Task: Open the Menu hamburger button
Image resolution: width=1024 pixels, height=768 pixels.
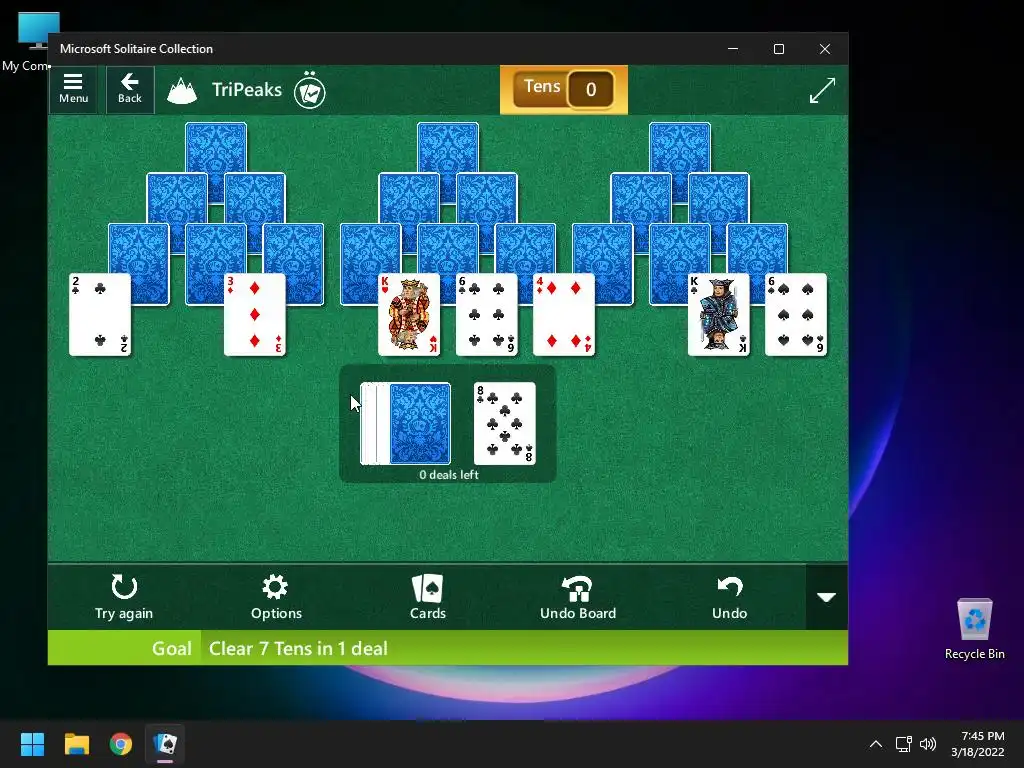Action: (x=73, y=89)
